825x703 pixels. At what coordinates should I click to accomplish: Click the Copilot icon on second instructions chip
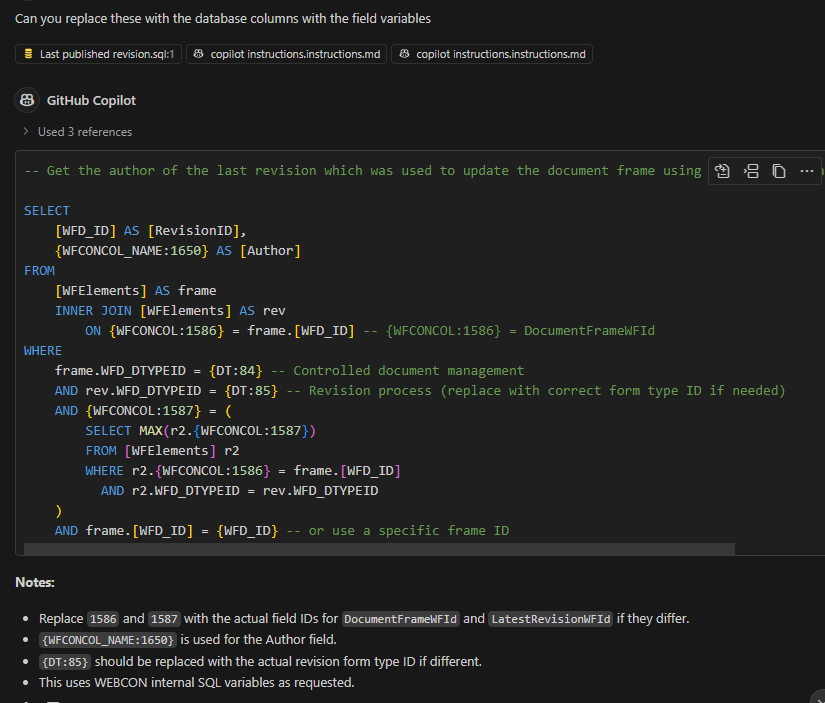click(404, 54)
